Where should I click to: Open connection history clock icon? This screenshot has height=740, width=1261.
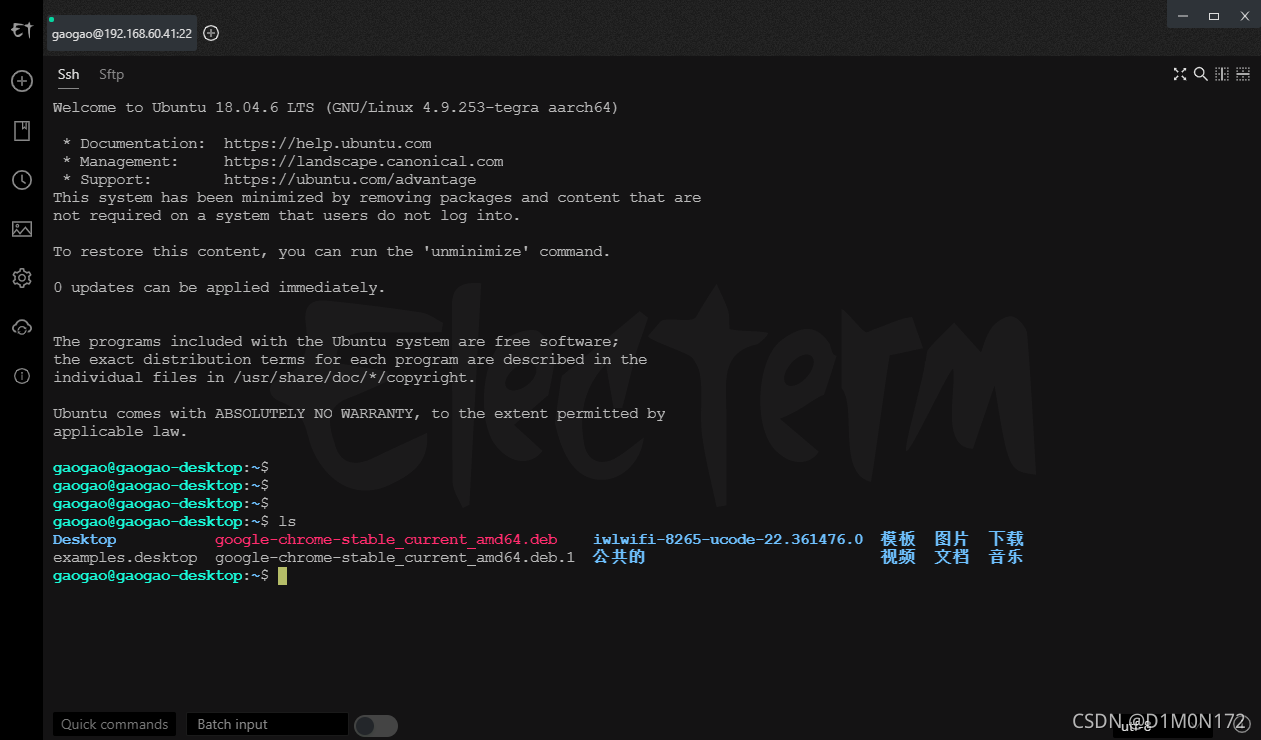point(22,180)
